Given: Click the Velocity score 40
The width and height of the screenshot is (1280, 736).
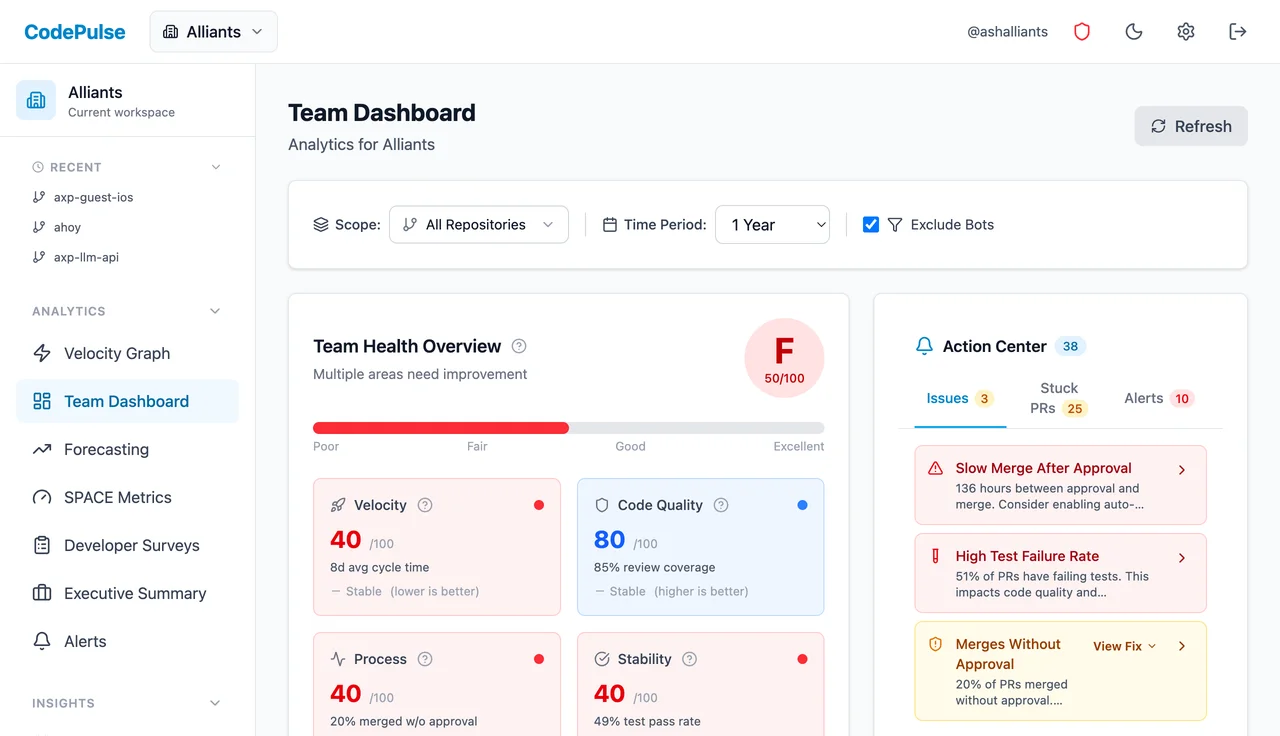Looking at the screenshot, I should click(x=346, y=540).
